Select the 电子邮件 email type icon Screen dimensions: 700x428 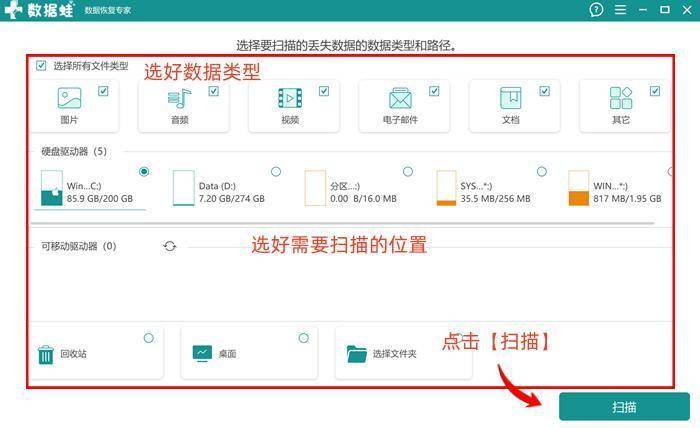(400, 98)
